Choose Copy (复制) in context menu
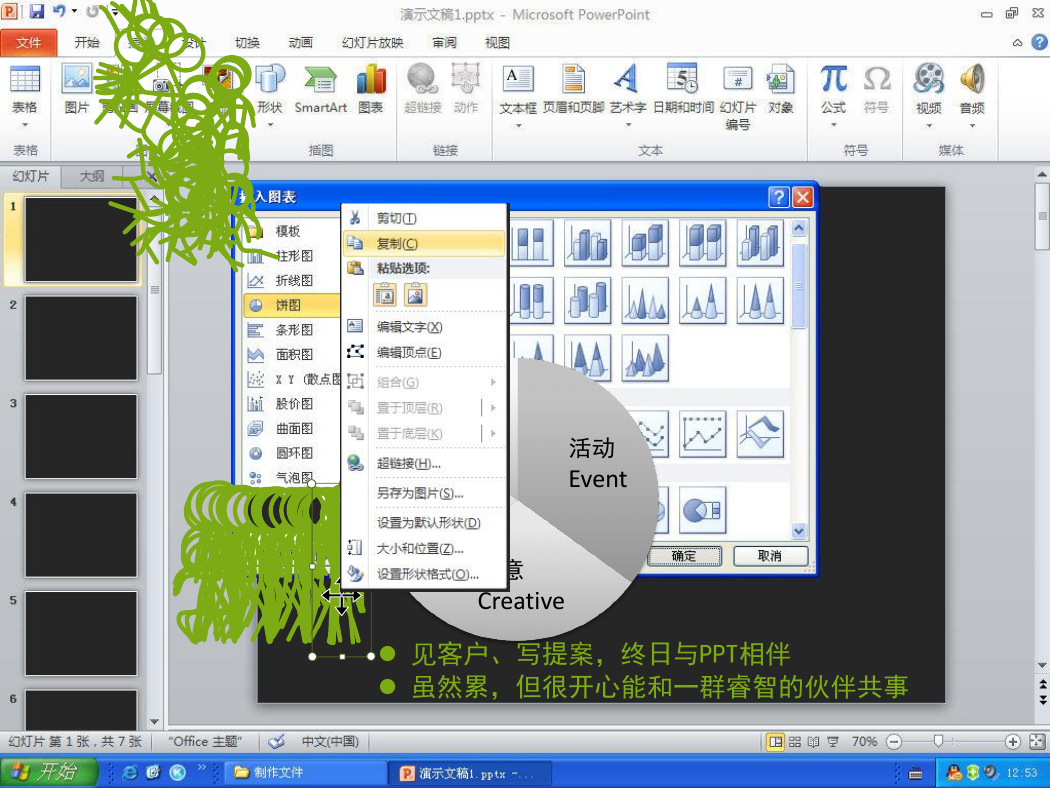This screenshot has height=788, width=1050. click(424, 244)
